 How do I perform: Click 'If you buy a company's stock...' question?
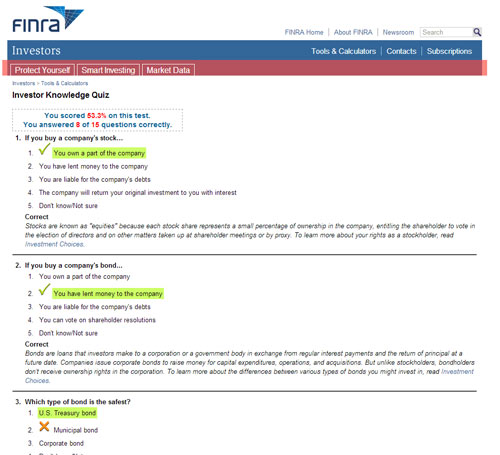click(74, 138)
